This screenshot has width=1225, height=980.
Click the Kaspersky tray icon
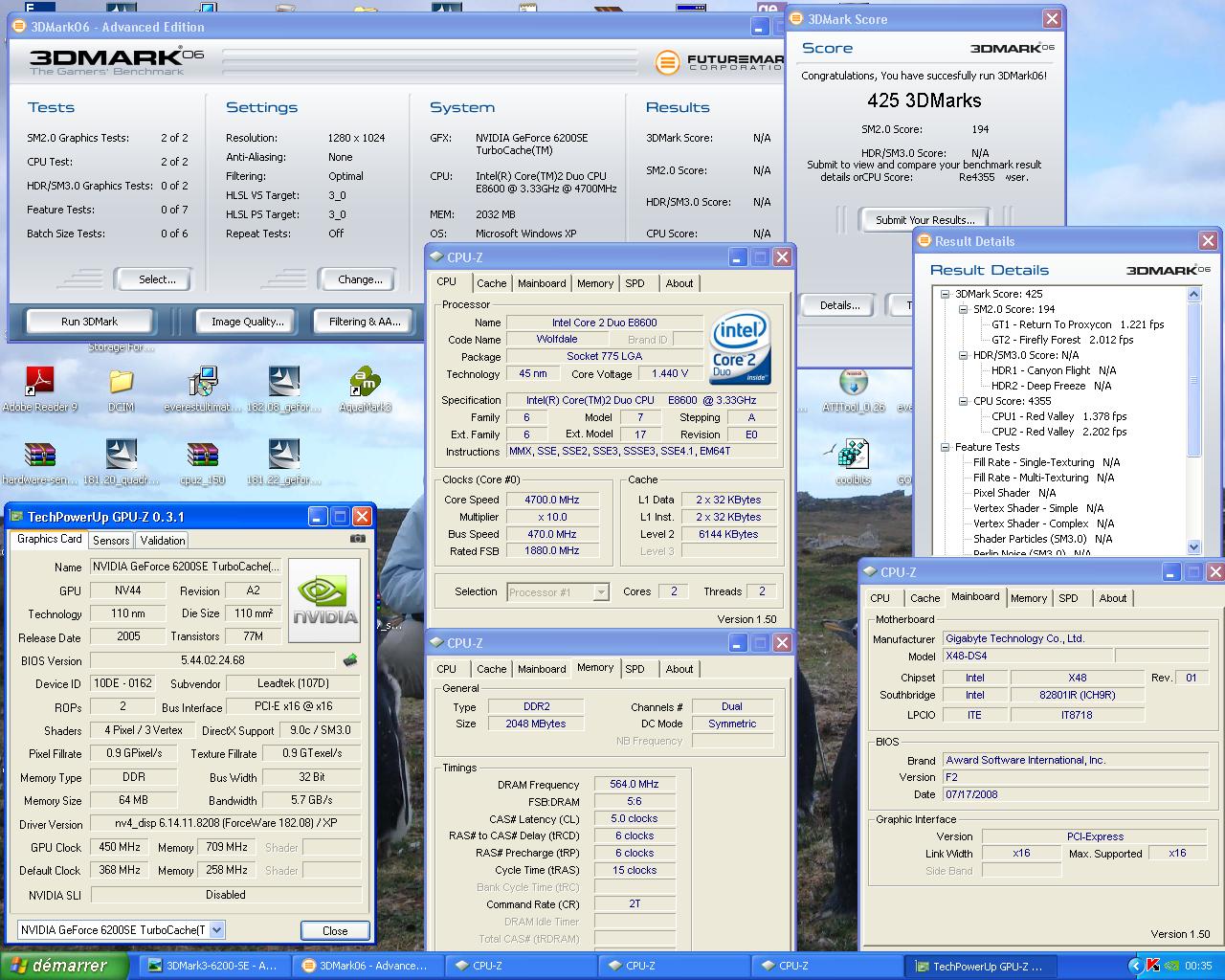click(x=1152, y=966)
